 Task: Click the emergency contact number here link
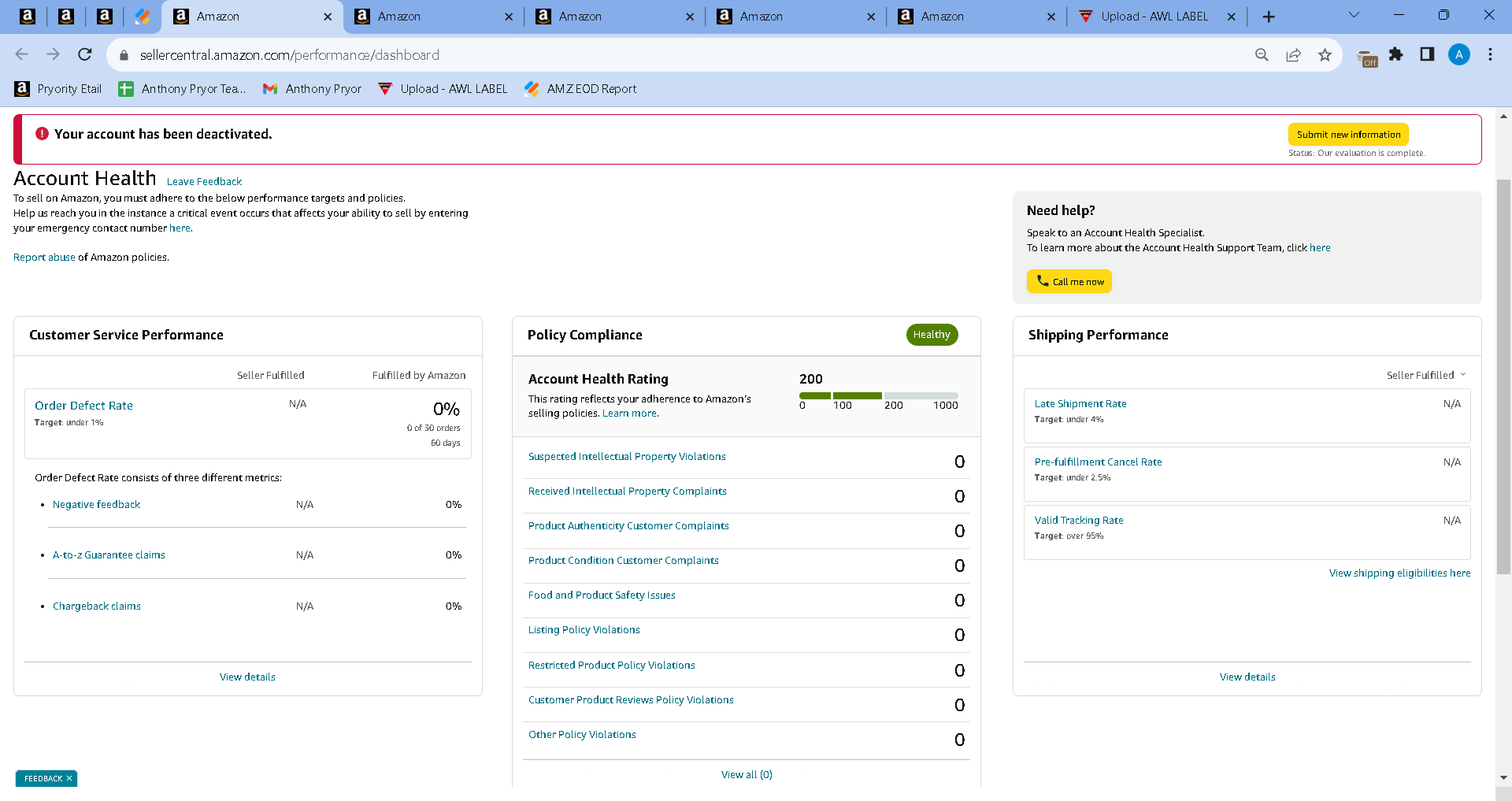[x=180, y=228]
